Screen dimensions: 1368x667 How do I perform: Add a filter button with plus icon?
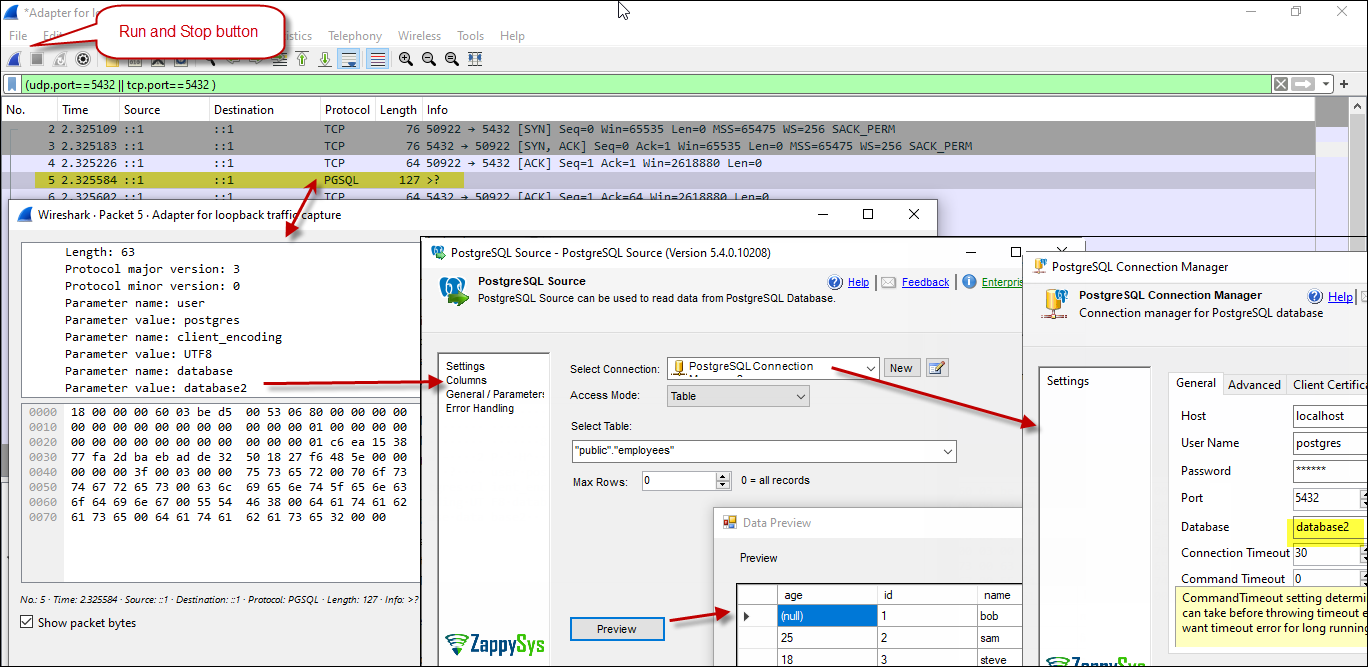click(x=1344, y=84)
